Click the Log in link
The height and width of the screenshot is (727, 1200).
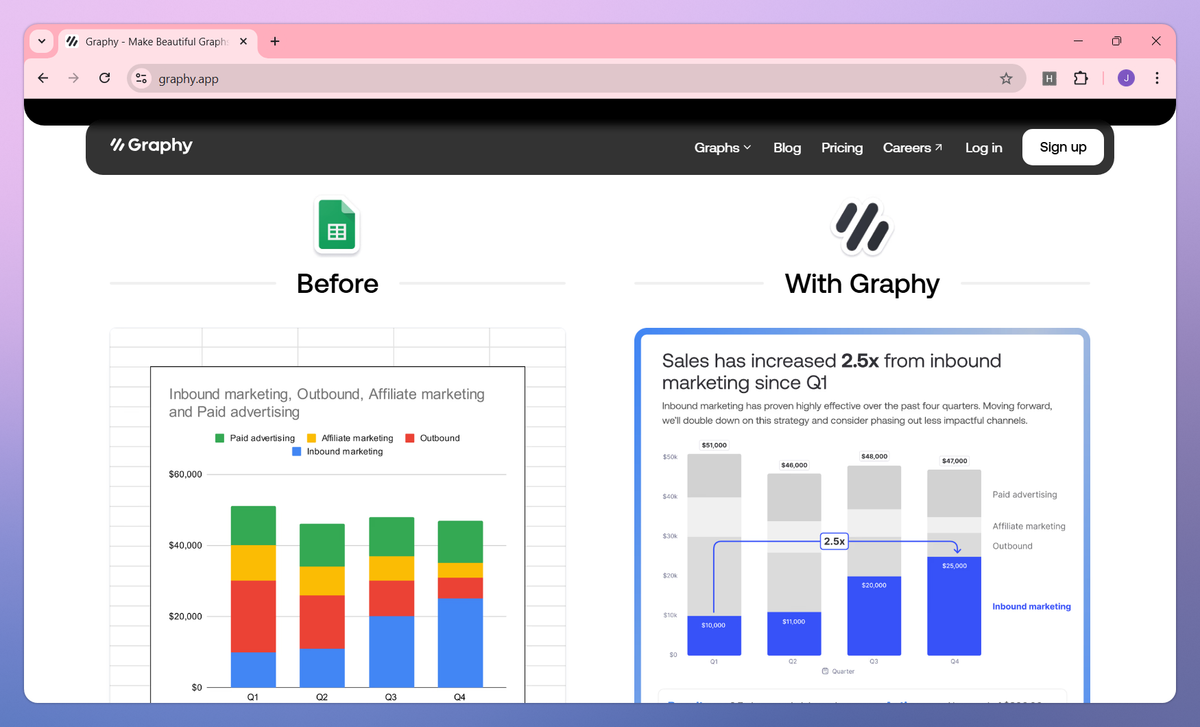(984, 147)
